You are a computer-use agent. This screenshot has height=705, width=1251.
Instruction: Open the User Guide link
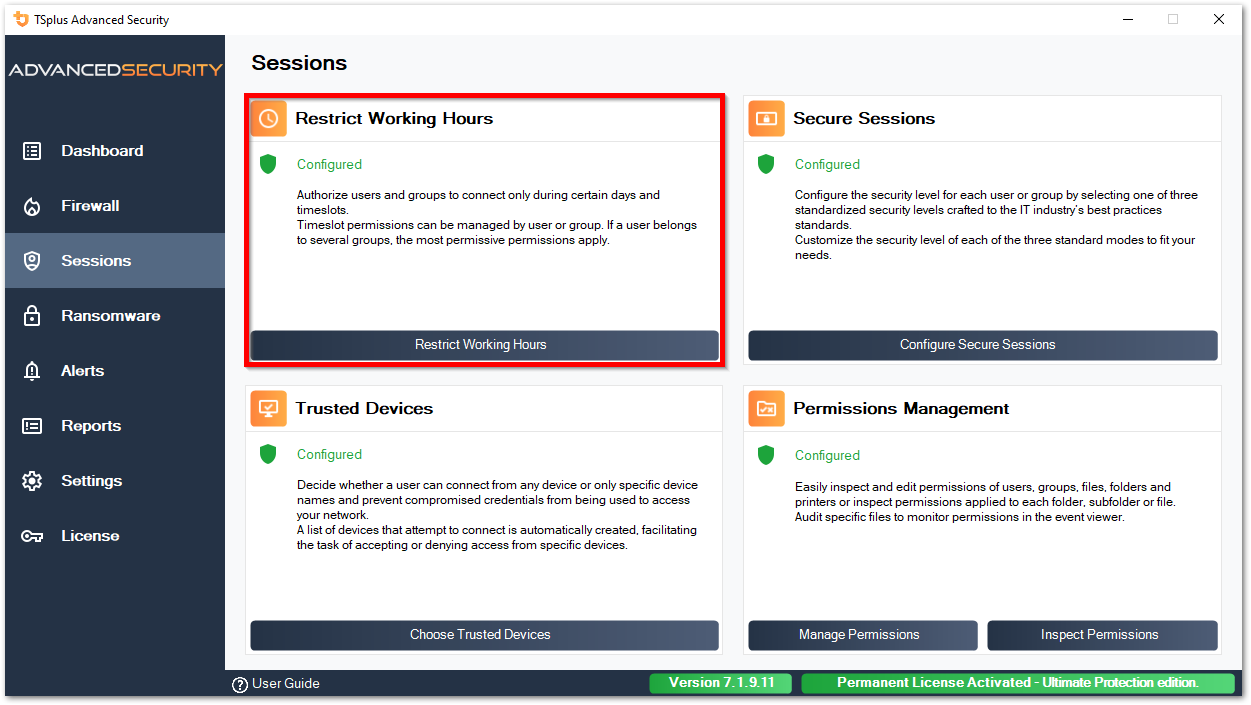(276, 684)
